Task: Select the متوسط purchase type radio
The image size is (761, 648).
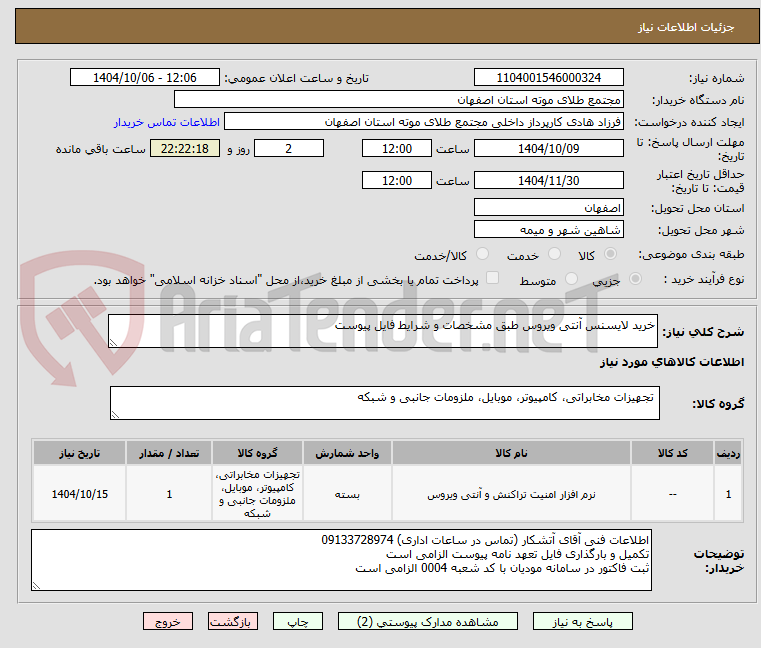Action: [x=571, y=279]
